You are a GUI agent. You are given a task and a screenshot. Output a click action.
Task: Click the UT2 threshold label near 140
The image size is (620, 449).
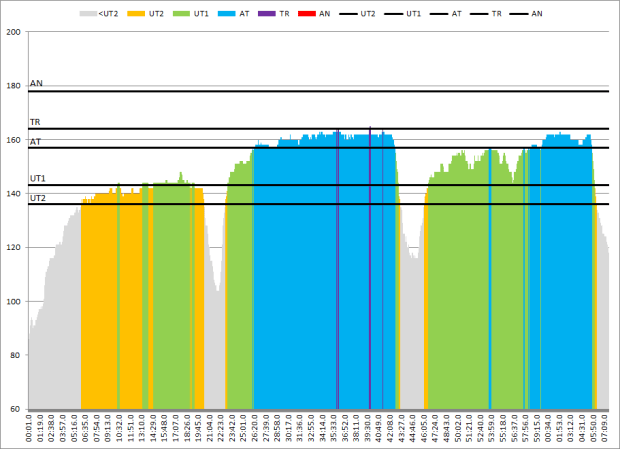(37, 198)
